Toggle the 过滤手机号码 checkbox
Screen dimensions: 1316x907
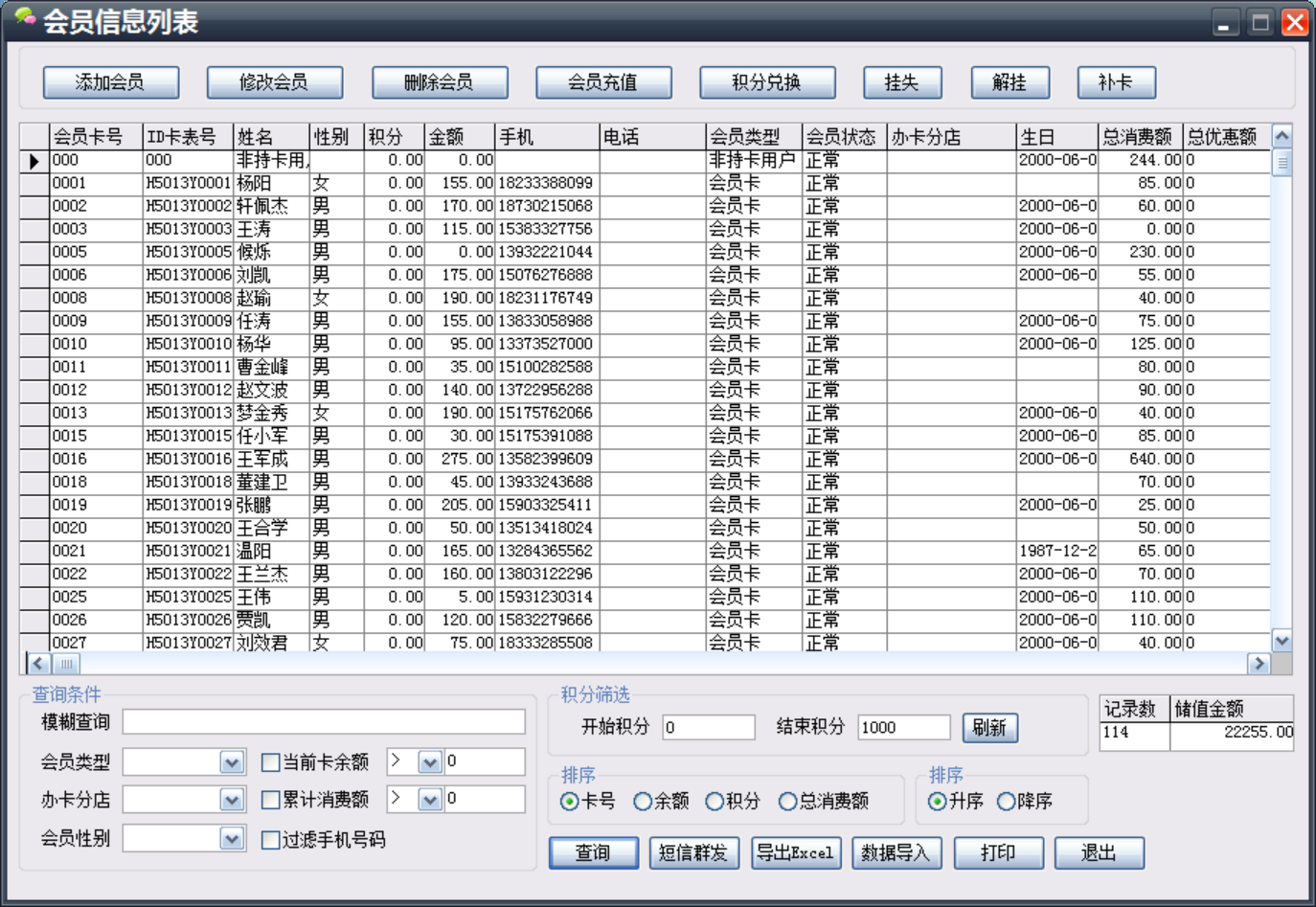pyautogui.click(x=271, y=840)
